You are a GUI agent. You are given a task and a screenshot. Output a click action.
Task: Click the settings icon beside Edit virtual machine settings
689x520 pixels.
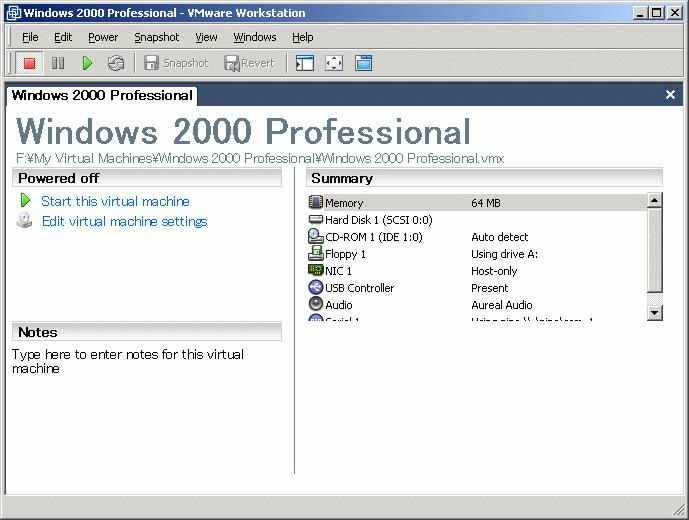[x=25, y=221]
